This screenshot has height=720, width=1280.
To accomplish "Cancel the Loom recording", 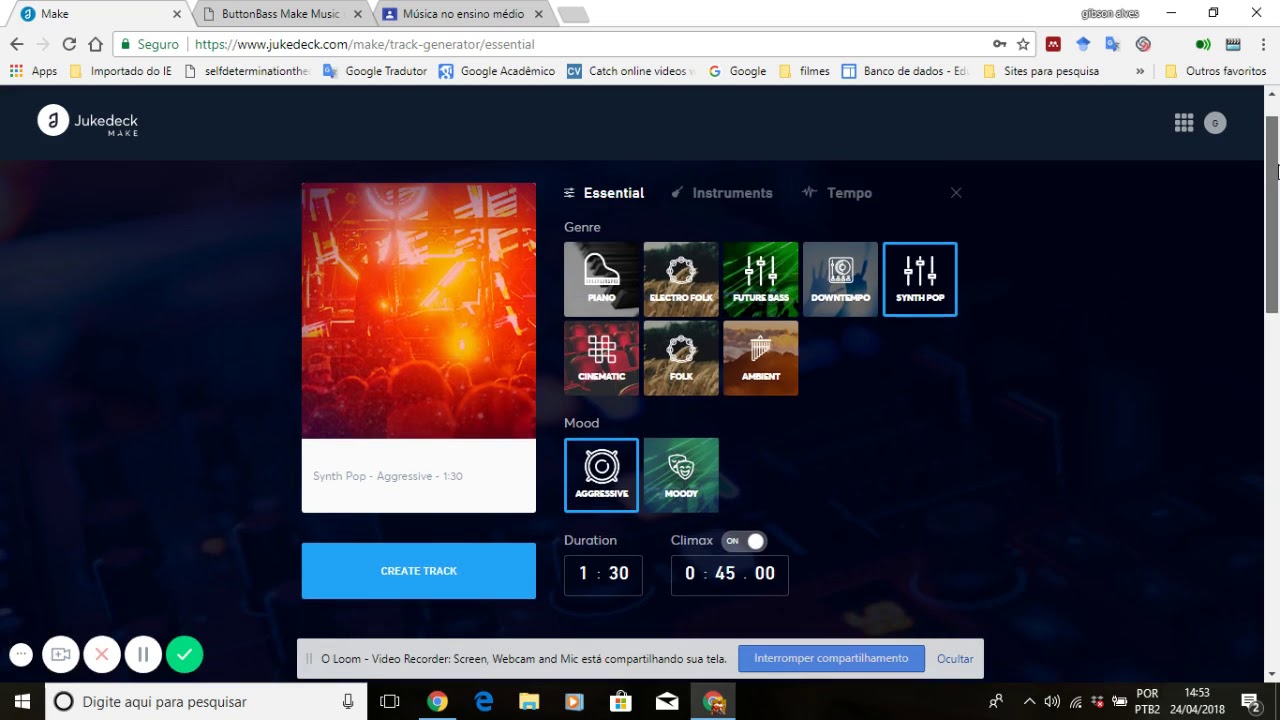I will pos(102,655).
